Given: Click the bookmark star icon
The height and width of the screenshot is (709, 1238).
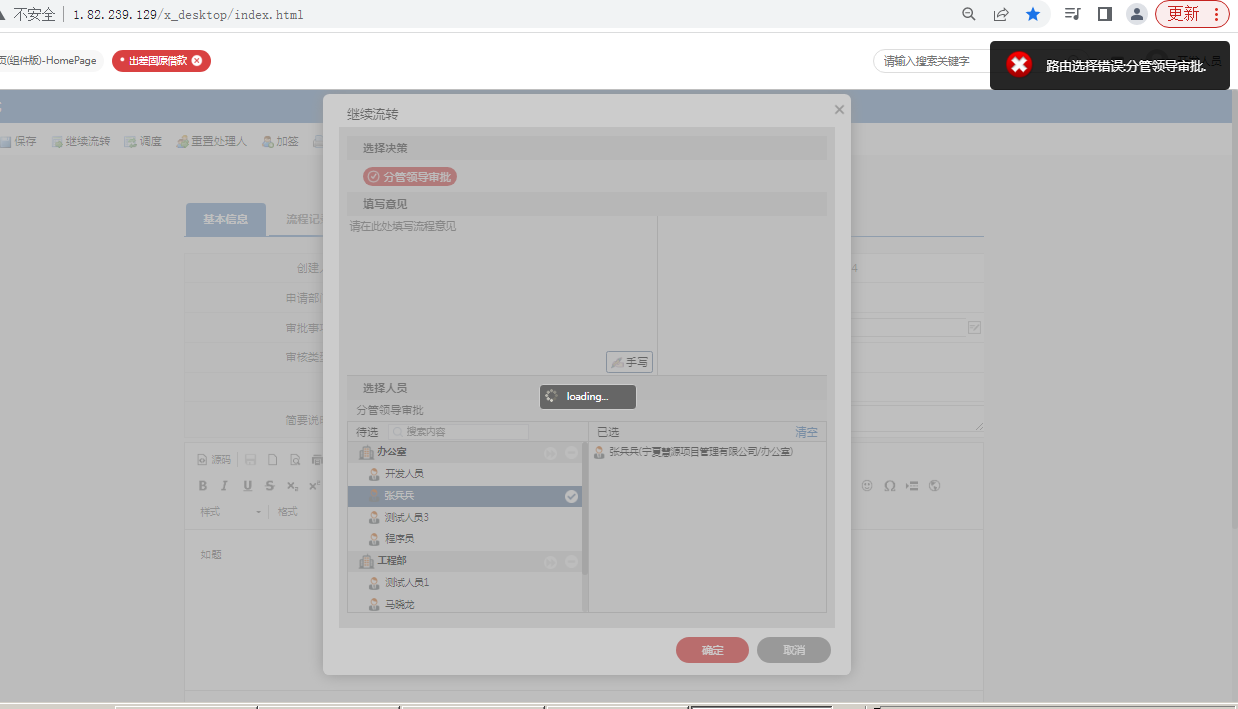Looking at the screenshot, I should point(1033,14).
